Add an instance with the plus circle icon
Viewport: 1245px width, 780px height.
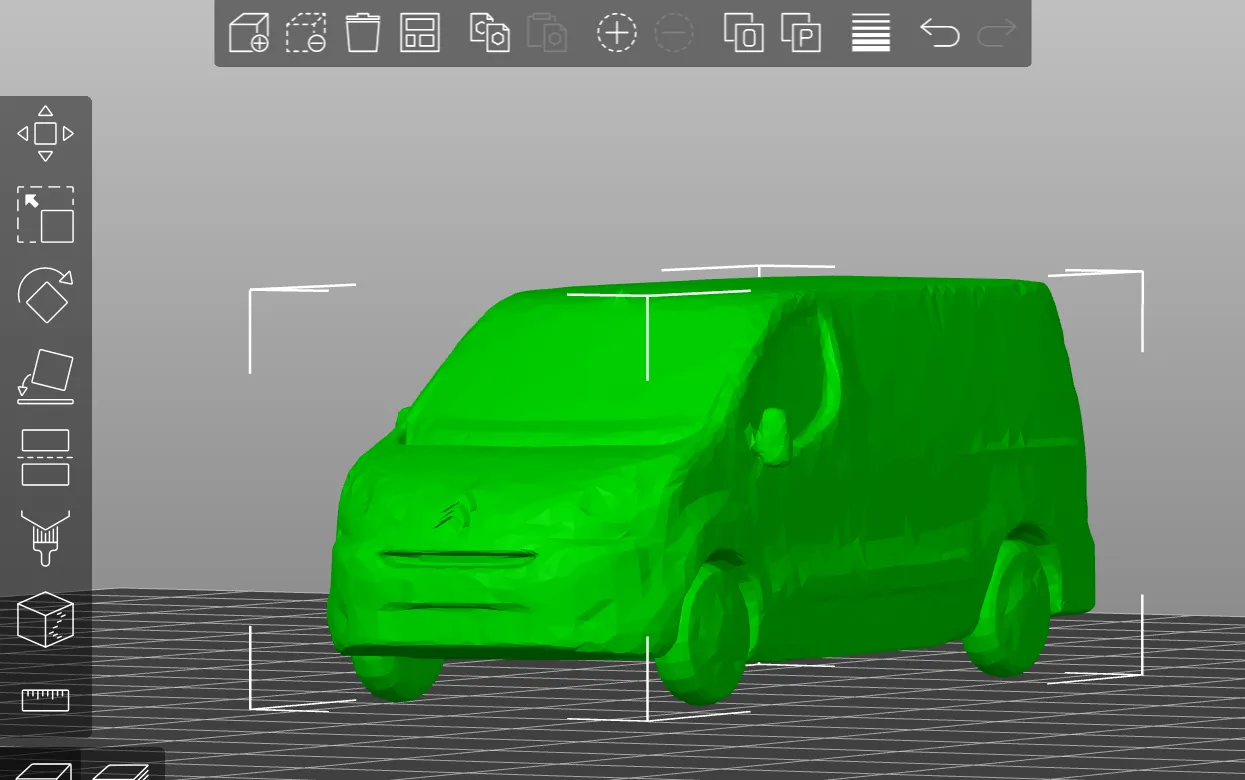coord(617,33)
